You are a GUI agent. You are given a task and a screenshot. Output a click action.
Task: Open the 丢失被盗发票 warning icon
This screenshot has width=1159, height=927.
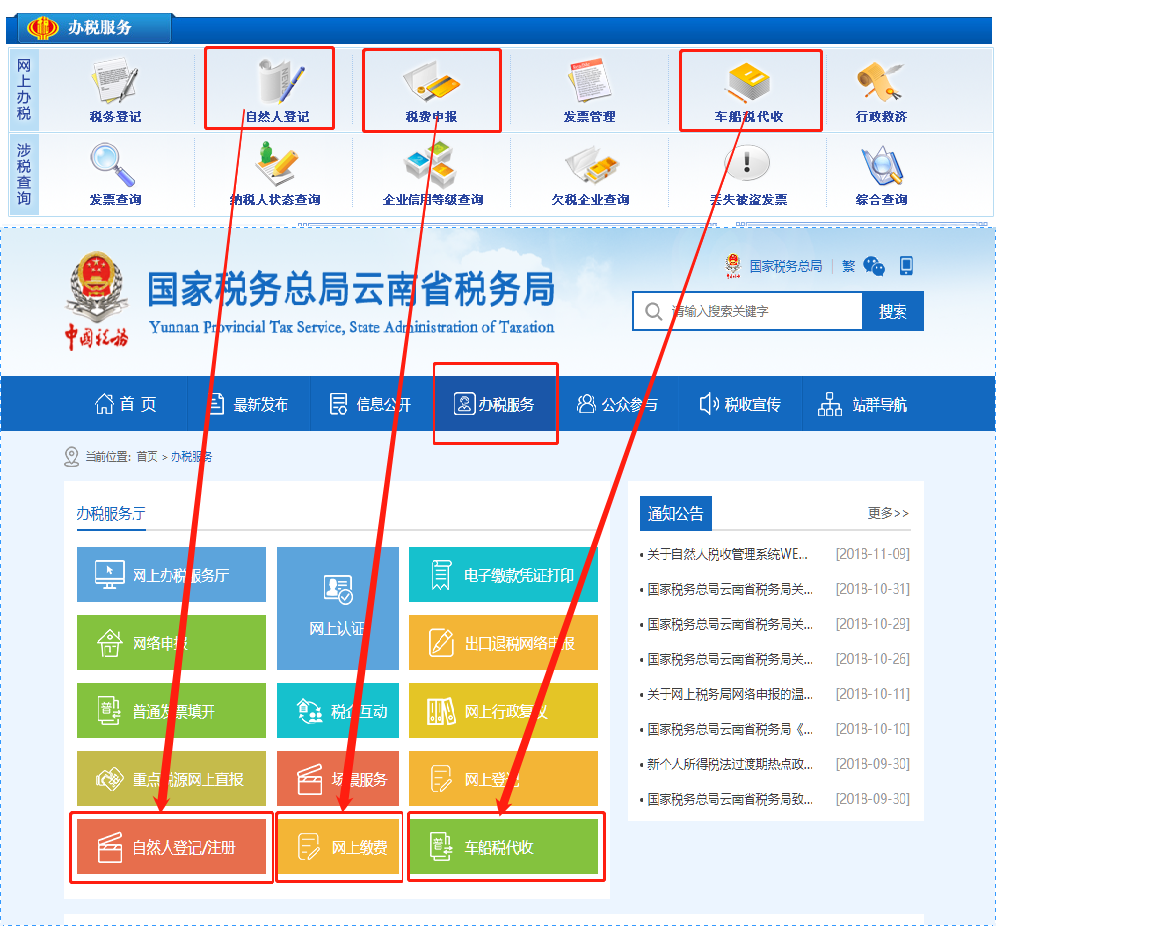coord(748,174)
